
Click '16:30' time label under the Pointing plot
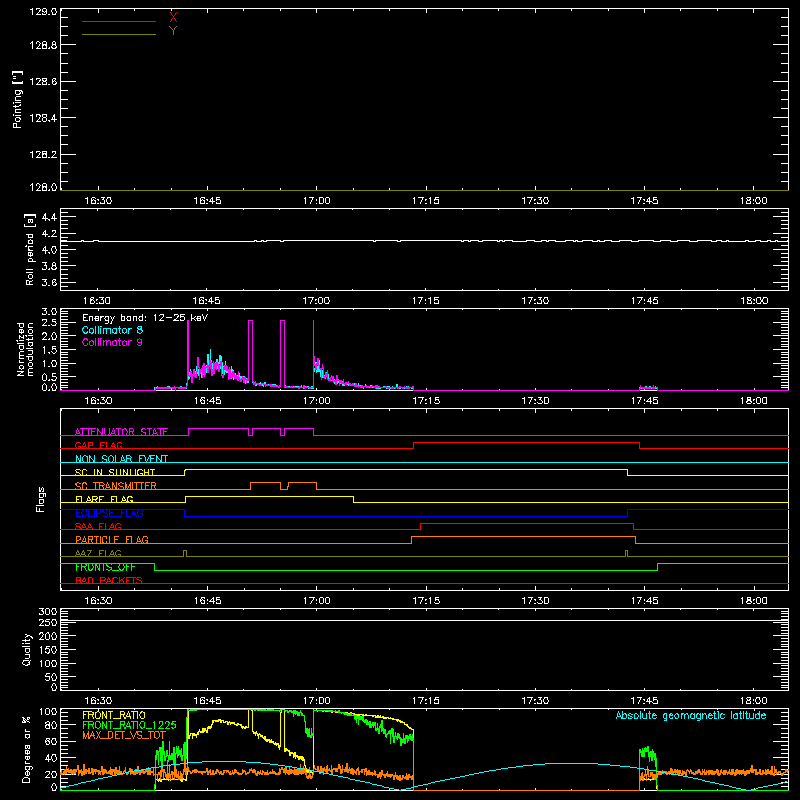tap(98, 201)
